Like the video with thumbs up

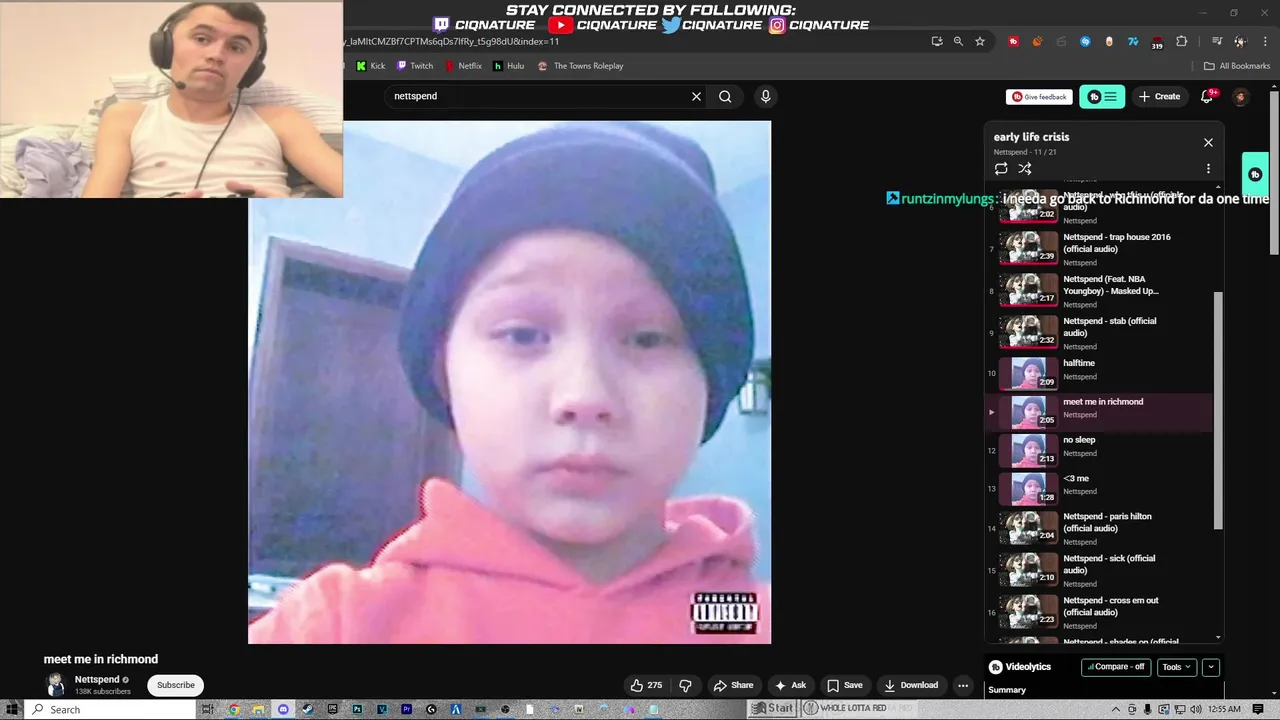646,685
